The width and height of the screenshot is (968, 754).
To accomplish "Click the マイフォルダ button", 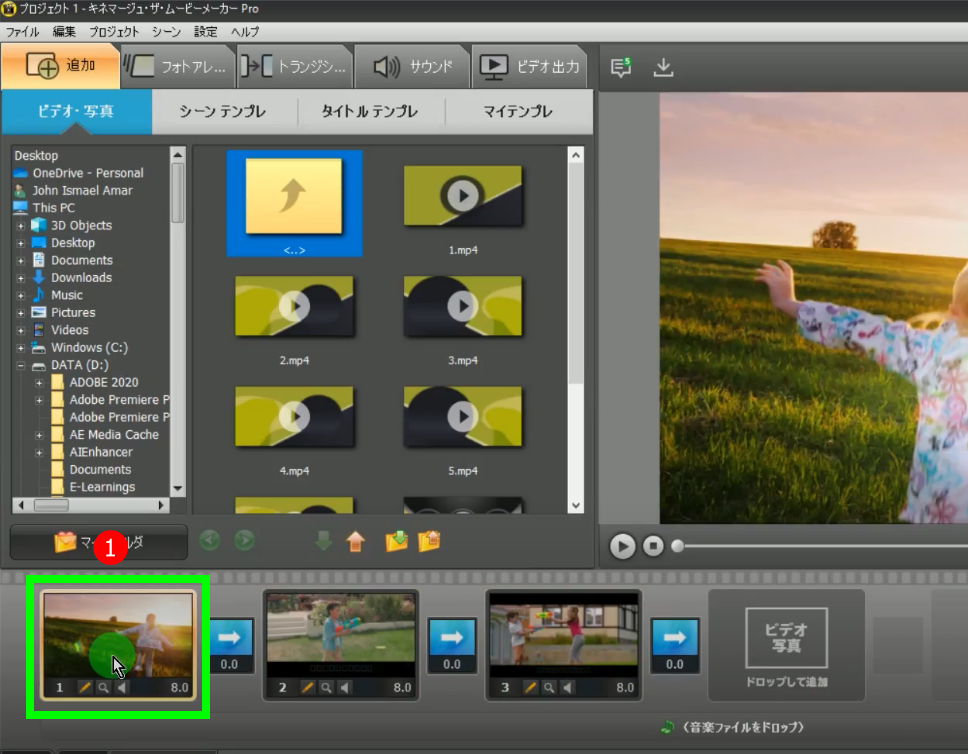I will coord(99,542).
